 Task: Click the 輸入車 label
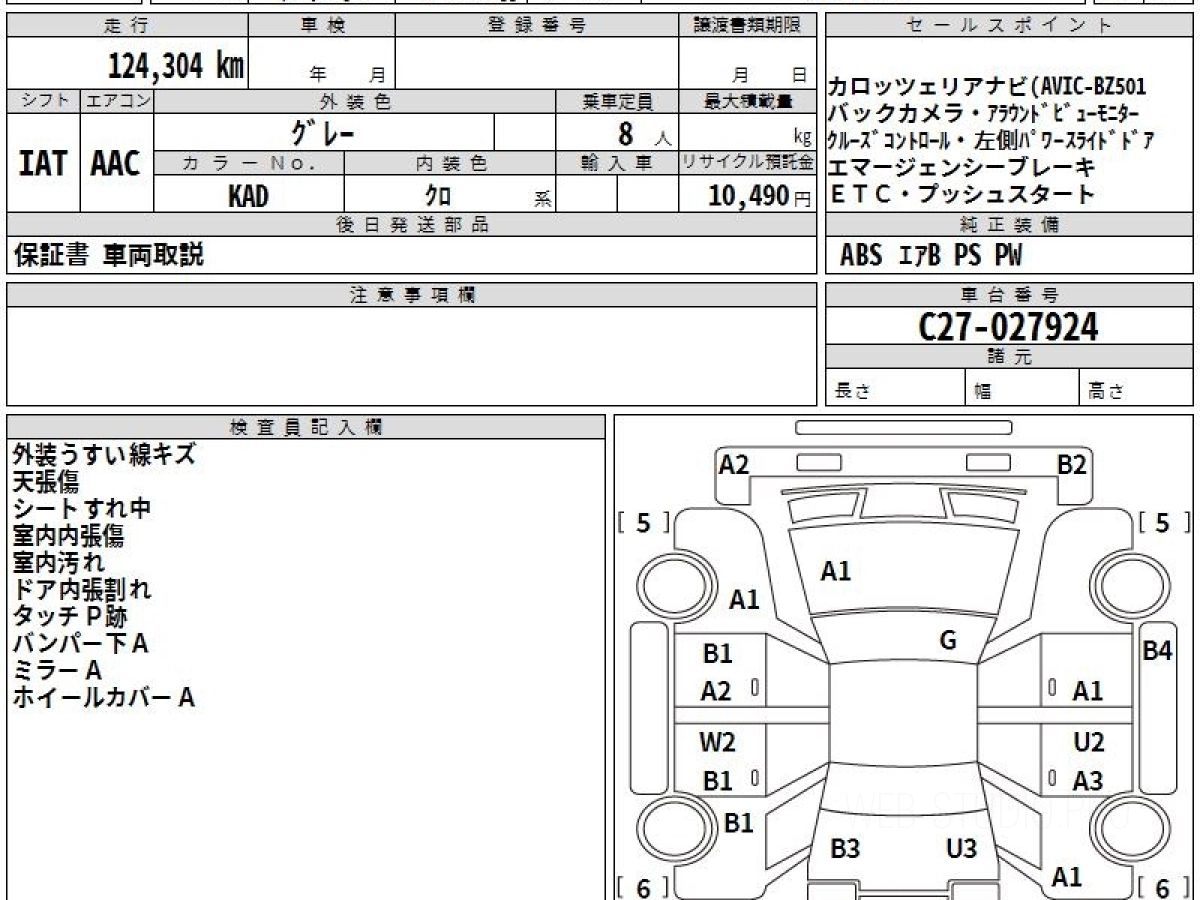point(617,162)
